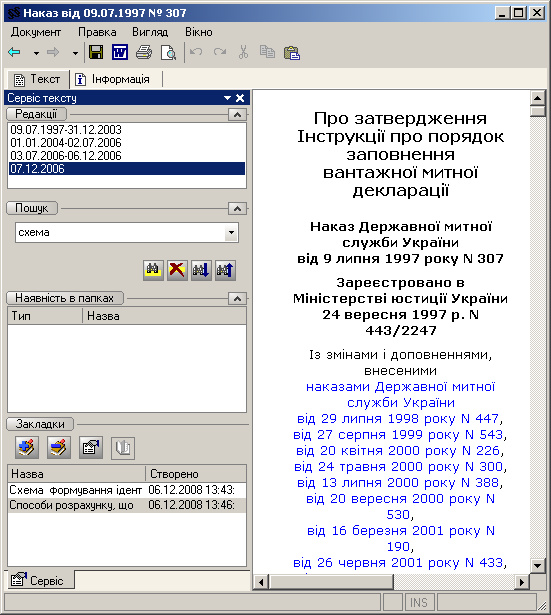The image size is (551, 615).
Task: Click the redo toolbar icon
Action: click(x=220, y=52)
